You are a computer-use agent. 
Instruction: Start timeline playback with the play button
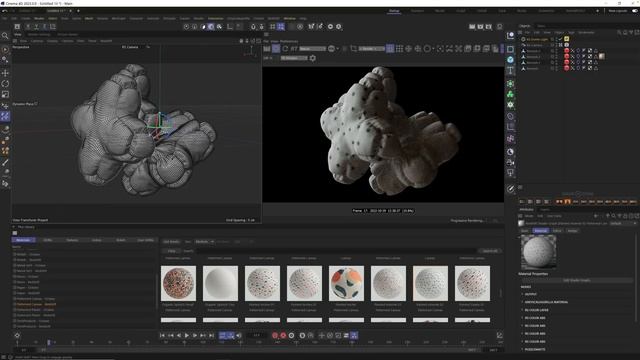[187, 335]
